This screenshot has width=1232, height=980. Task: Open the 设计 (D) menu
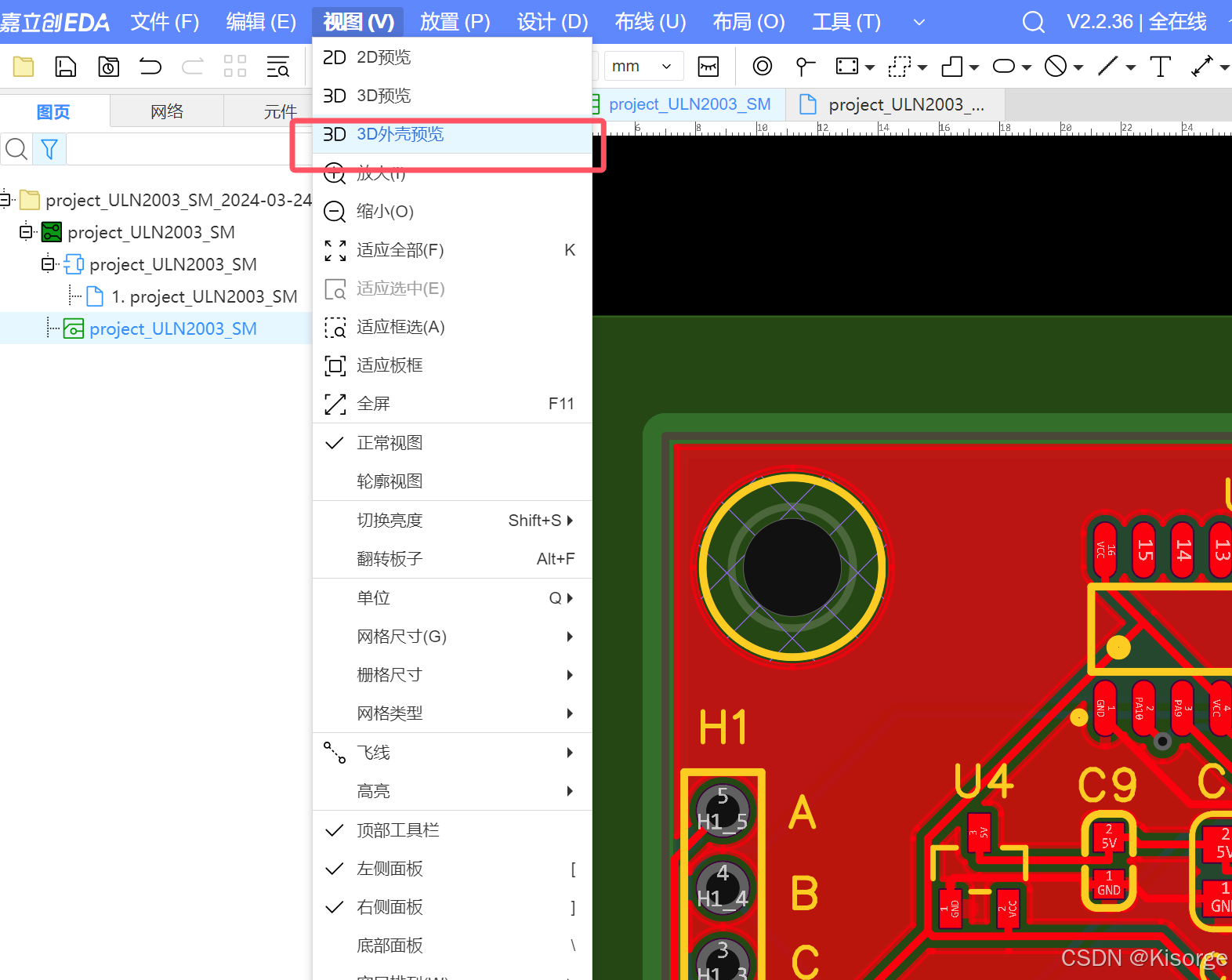553,22
